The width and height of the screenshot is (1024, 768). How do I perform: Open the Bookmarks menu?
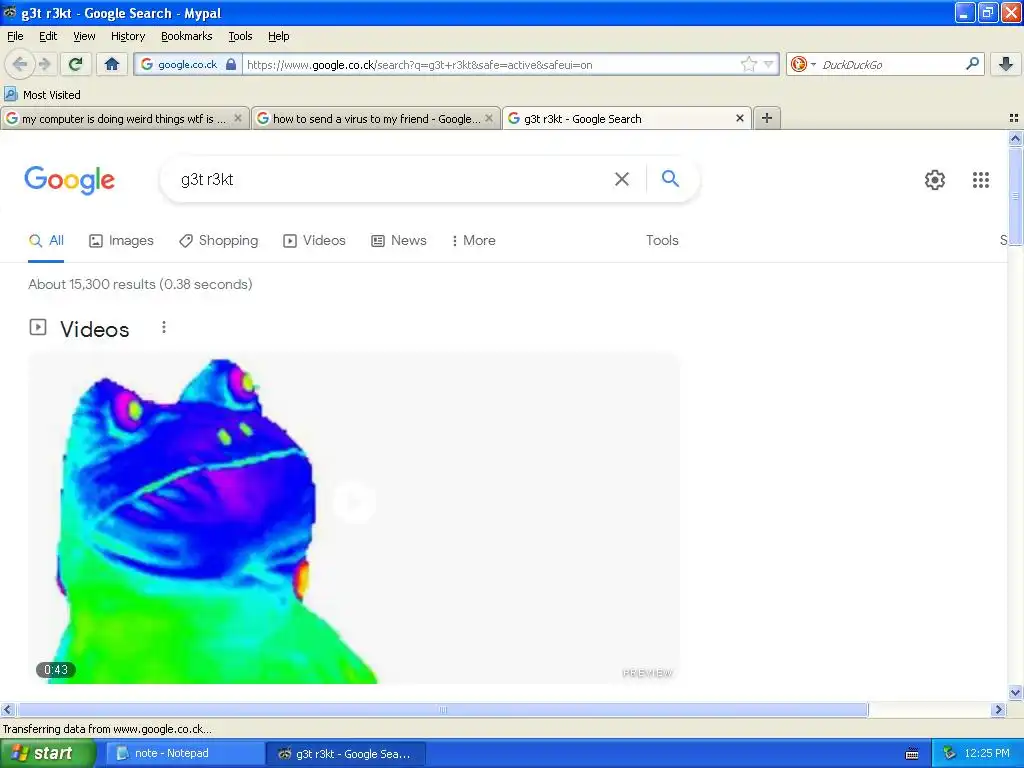(x=186, y=36)
